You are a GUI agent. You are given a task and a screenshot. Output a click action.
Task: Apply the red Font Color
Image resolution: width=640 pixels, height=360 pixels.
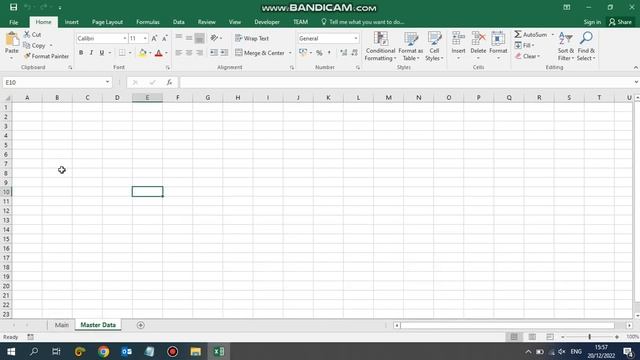(159, 53)
